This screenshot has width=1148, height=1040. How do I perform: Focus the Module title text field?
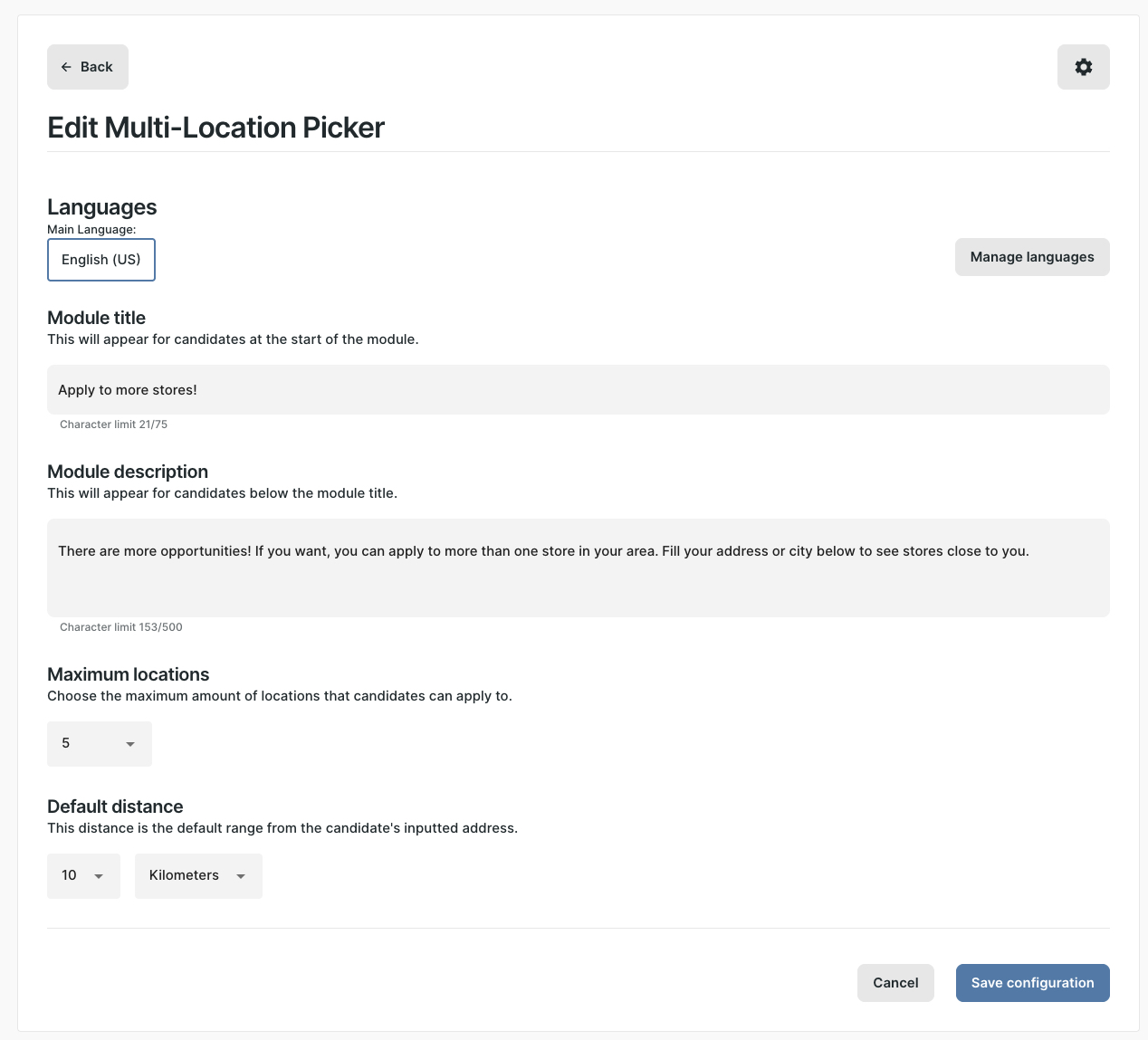point(578,390)
